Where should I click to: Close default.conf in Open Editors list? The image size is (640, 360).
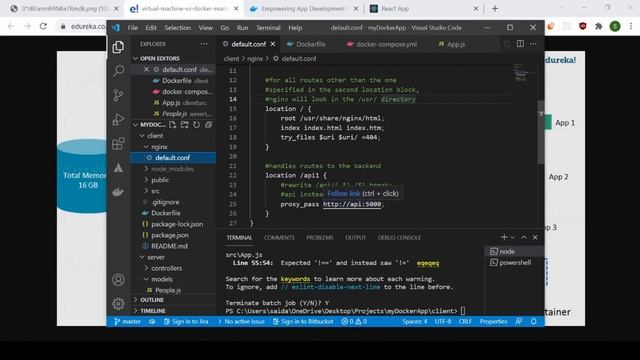[146, 69]
